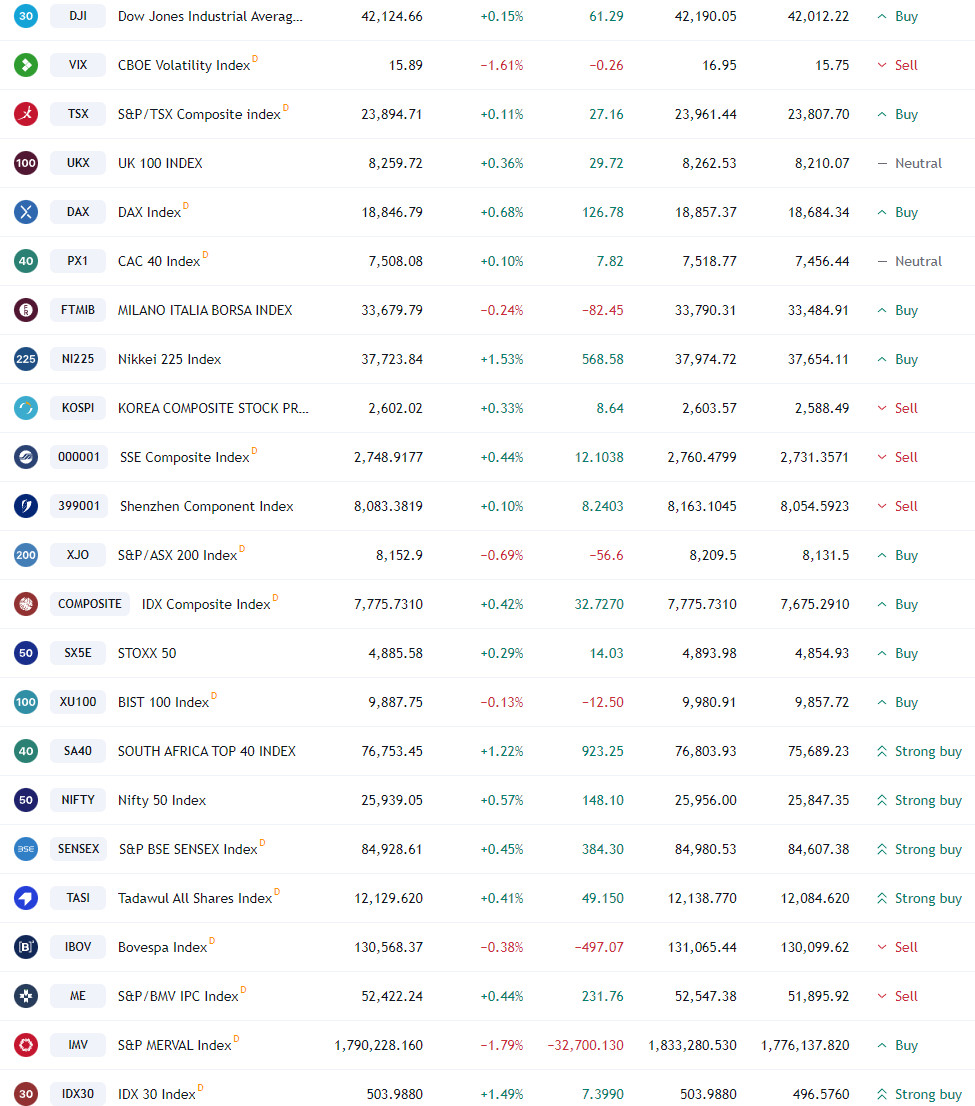Viewport: 975px width, 1106px height.
Task: Select the high value 84,980.53 for SENSEX
Action: coord(705,849)
